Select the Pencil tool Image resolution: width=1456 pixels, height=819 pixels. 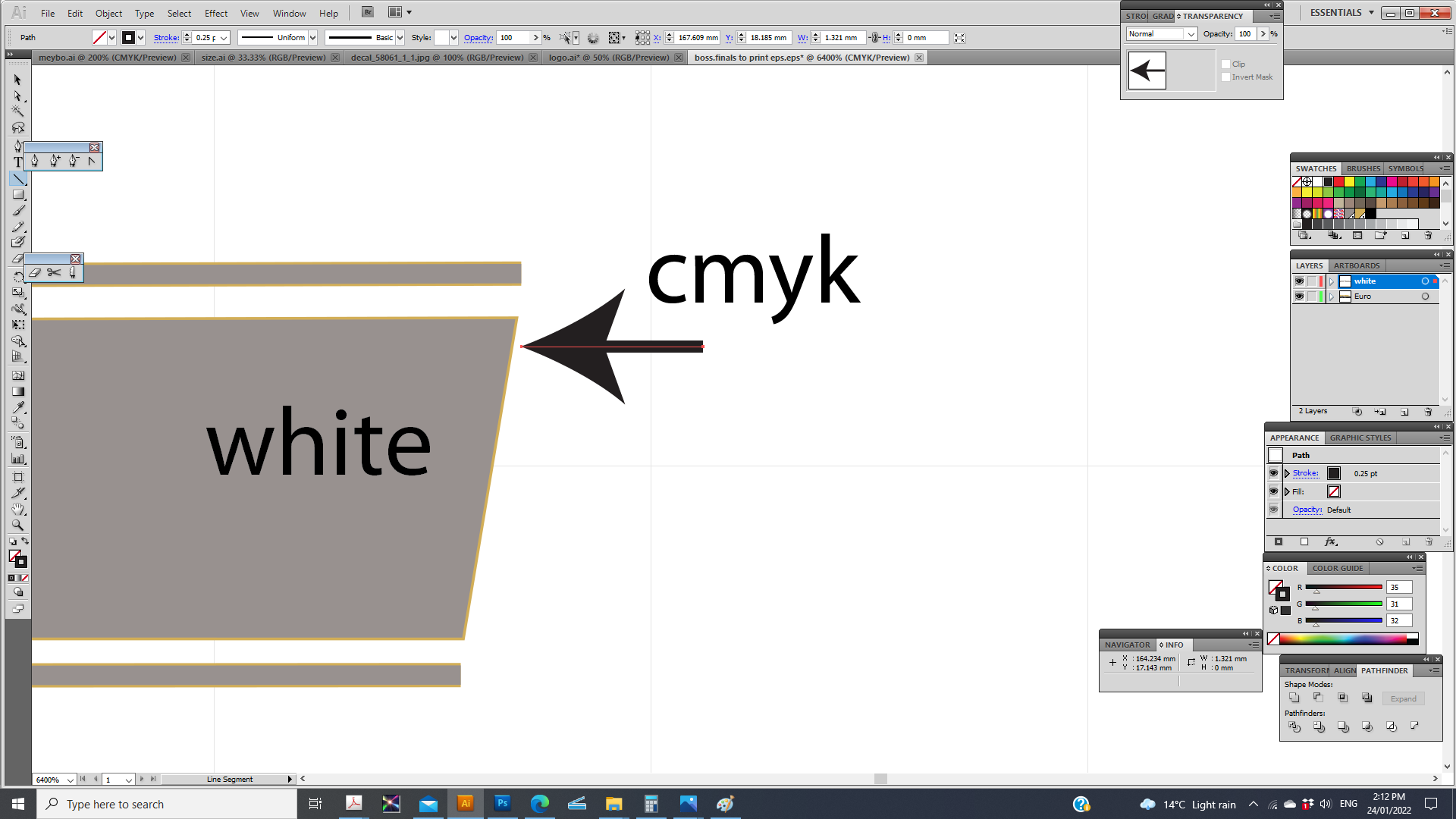click(x=18, y=227)
